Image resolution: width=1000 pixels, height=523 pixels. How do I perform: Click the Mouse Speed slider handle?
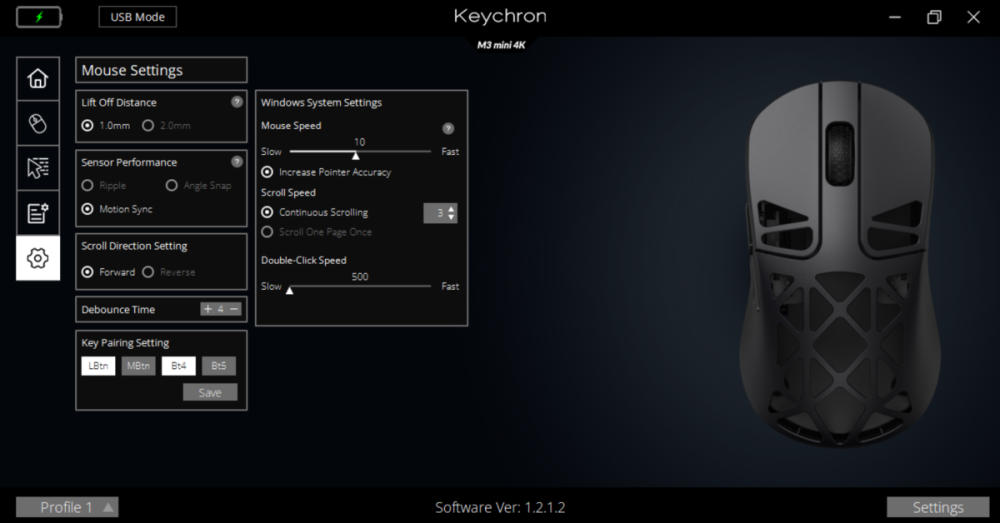[356, 155]
